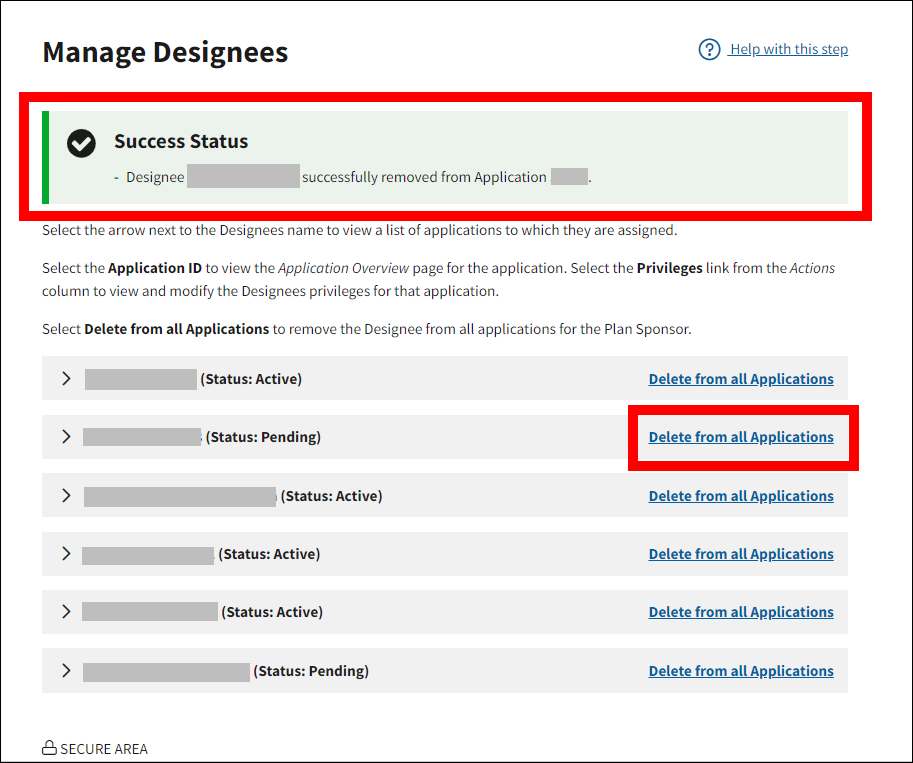Expand the last designee row with Pending status

(67, 671)
